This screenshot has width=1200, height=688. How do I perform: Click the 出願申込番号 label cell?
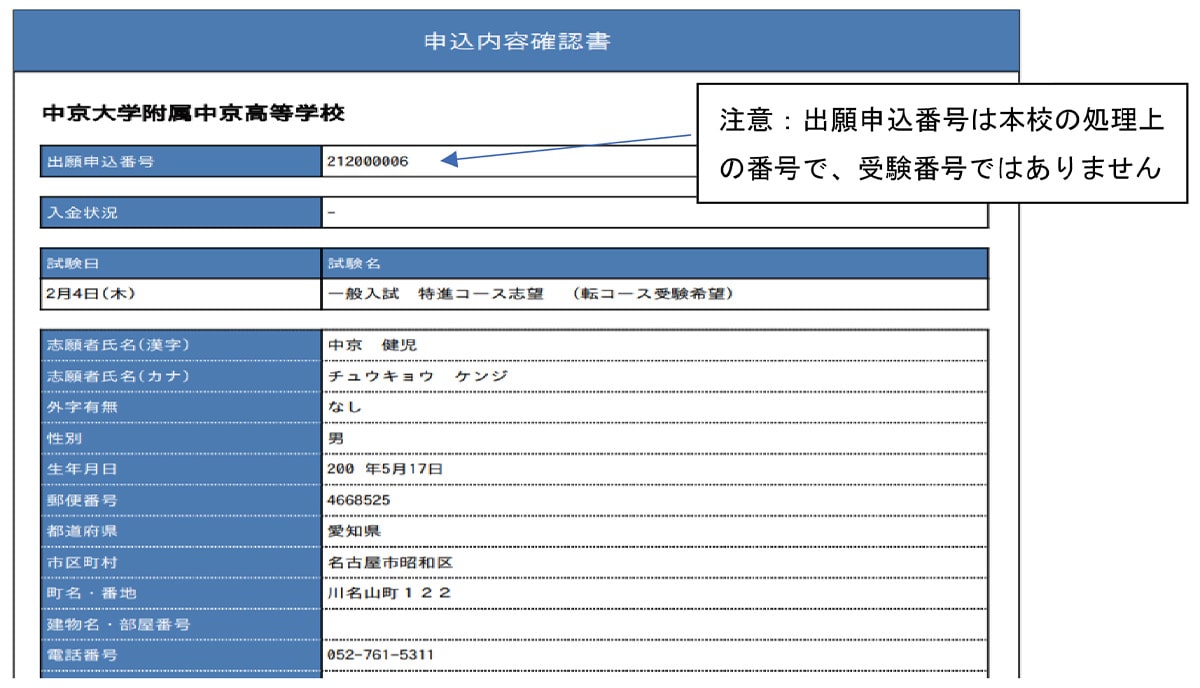[181, 161]
